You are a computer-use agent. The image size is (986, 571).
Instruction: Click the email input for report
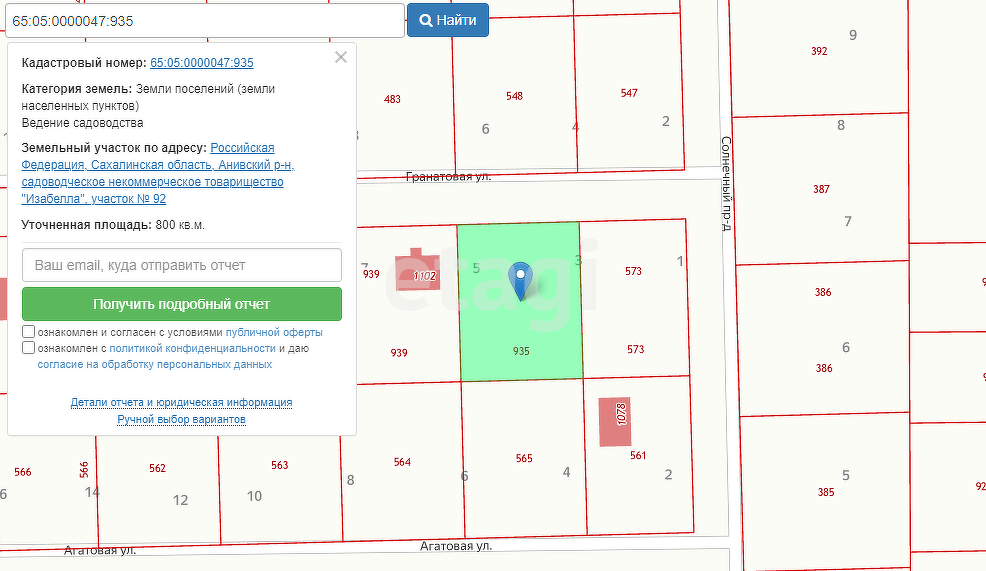182,265
